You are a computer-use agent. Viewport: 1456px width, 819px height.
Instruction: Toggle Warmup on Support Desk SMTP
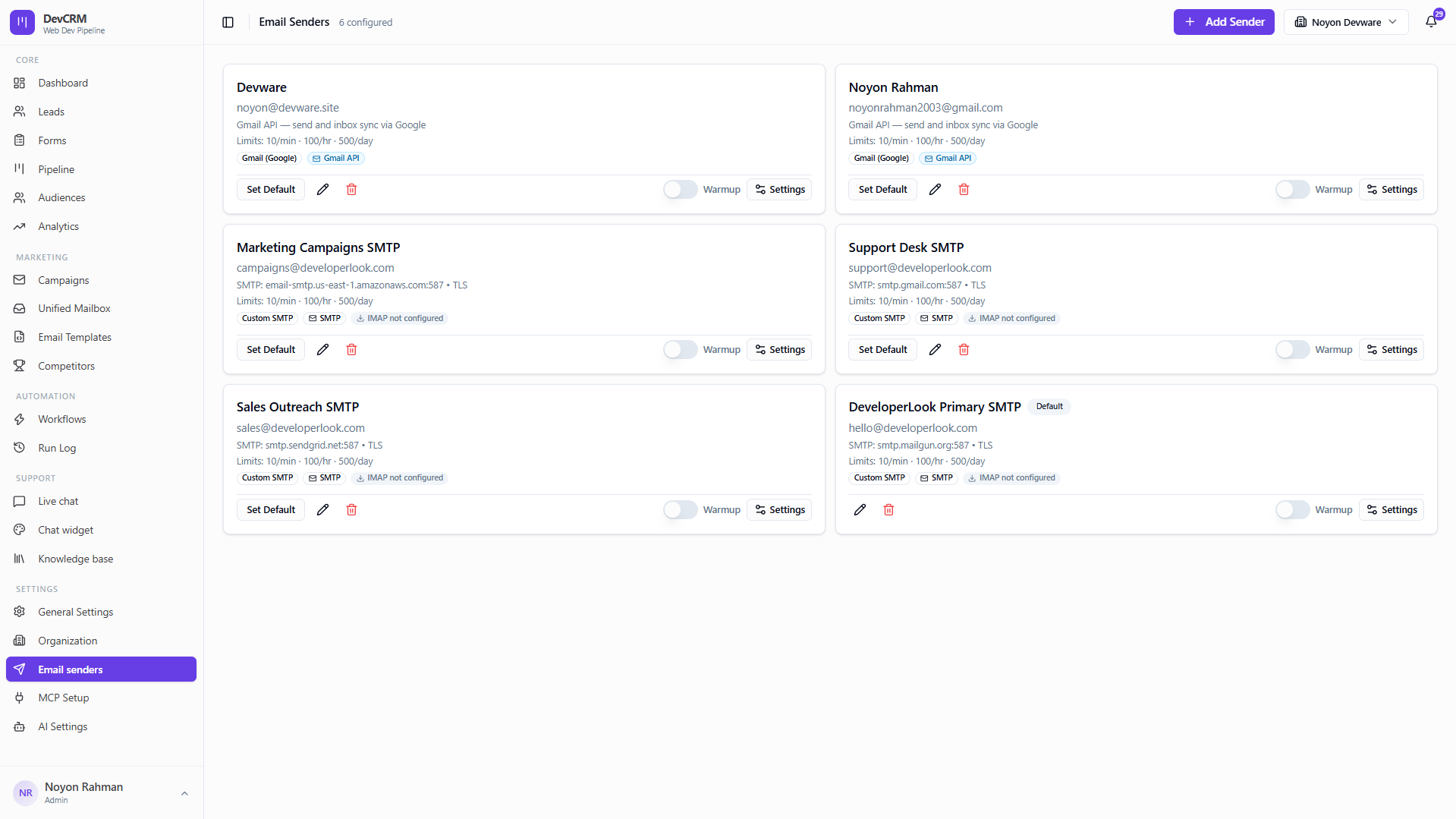coord(1292,350)
